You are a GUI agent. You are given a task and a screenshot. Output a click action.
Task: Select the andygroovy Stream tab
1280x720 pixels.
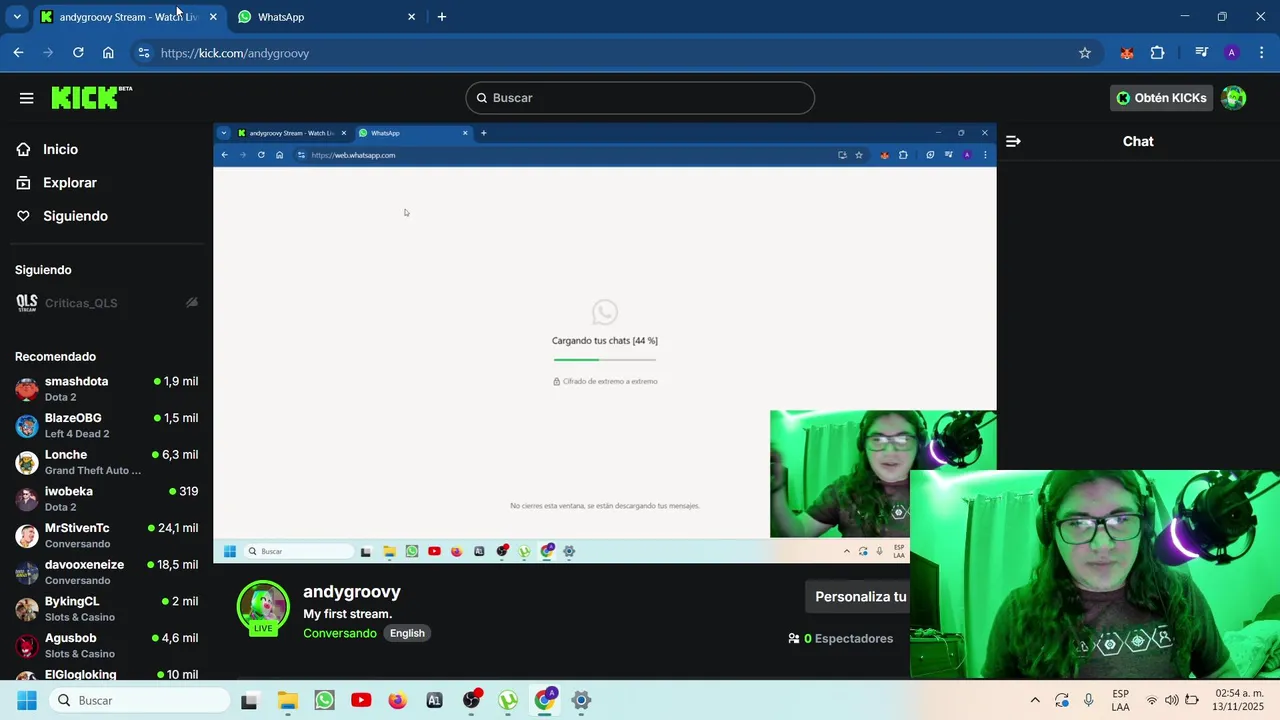[125, 17]
